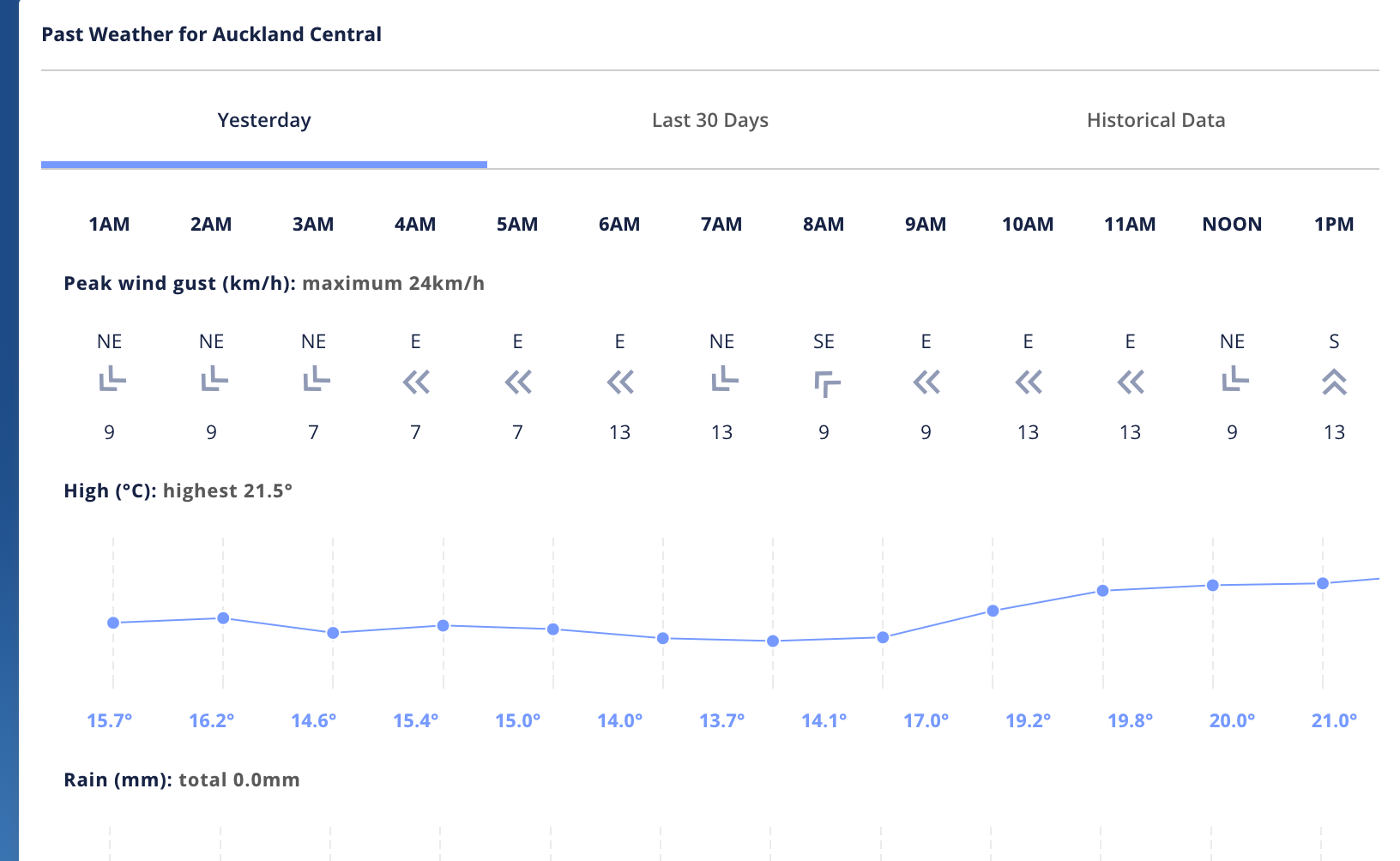Select the Historical Data tab
This screenshot has height=861, width=1400.
[x=1156, y=121]
